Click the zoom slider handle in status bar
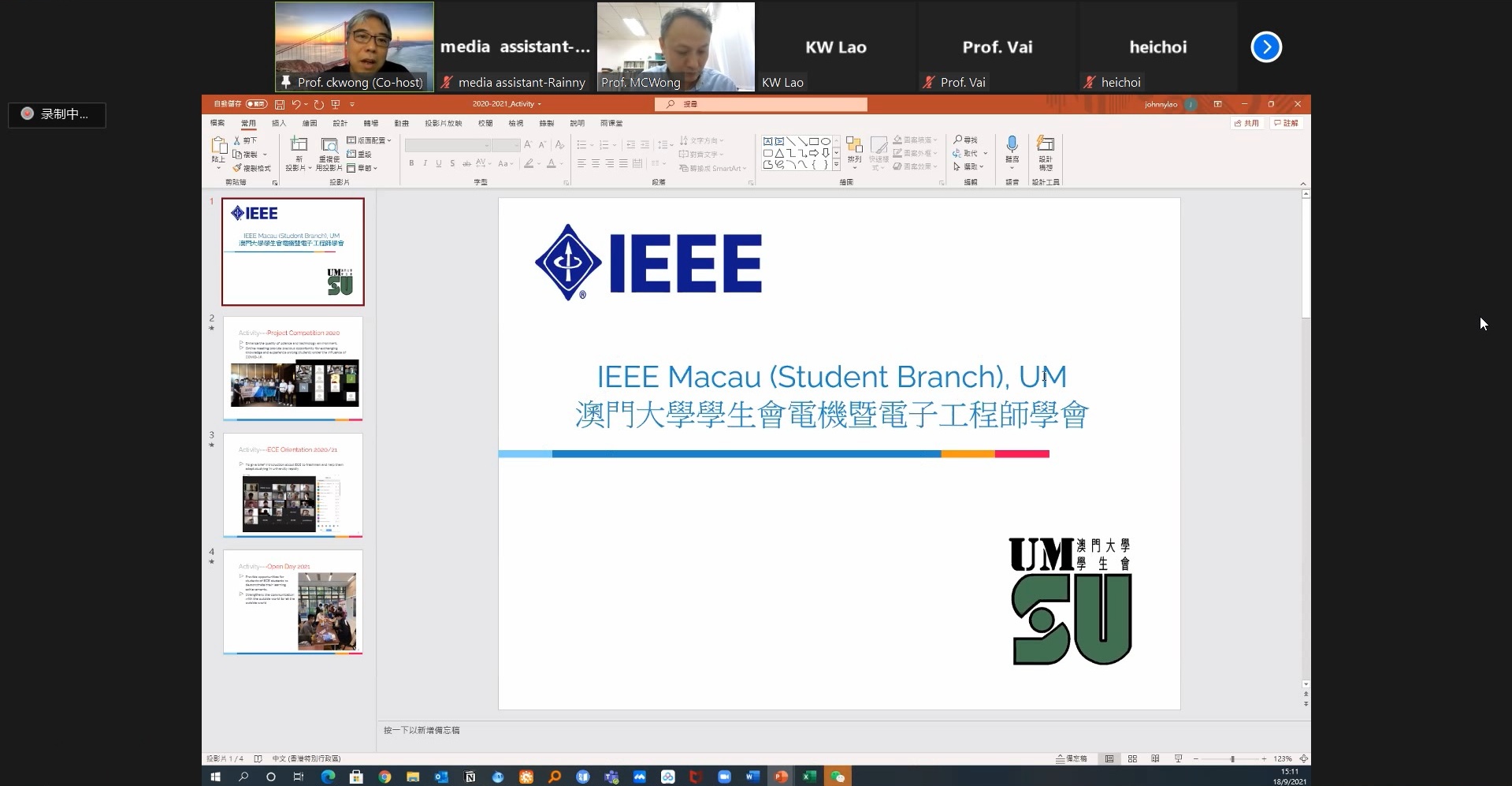 (x=1232, y=758)
